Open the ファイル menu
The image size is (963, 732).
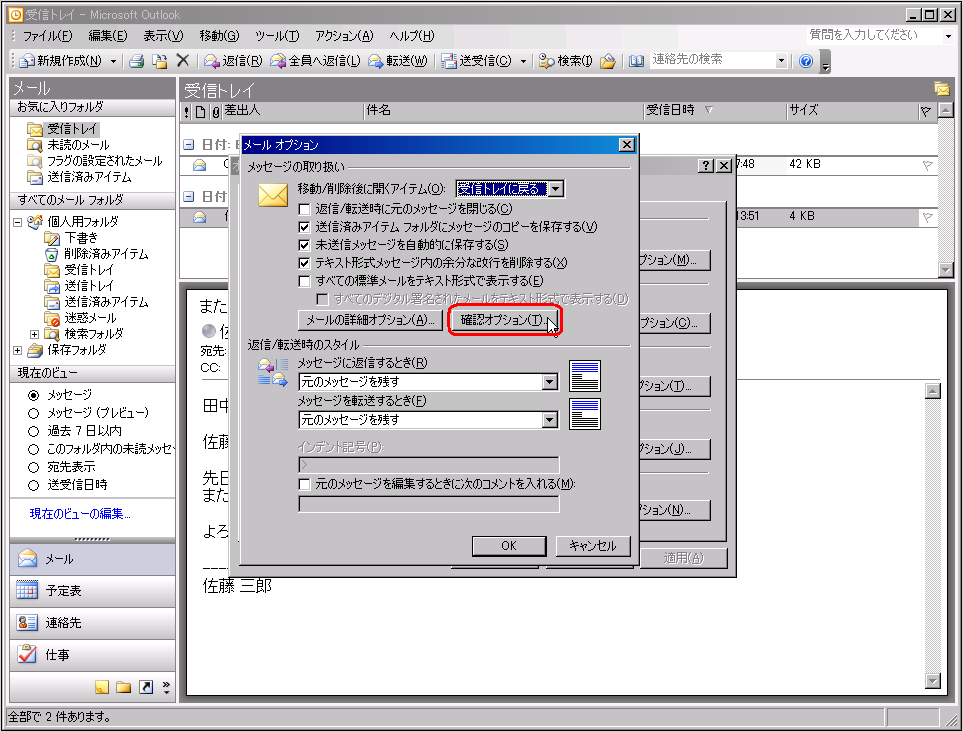[47, 36]
